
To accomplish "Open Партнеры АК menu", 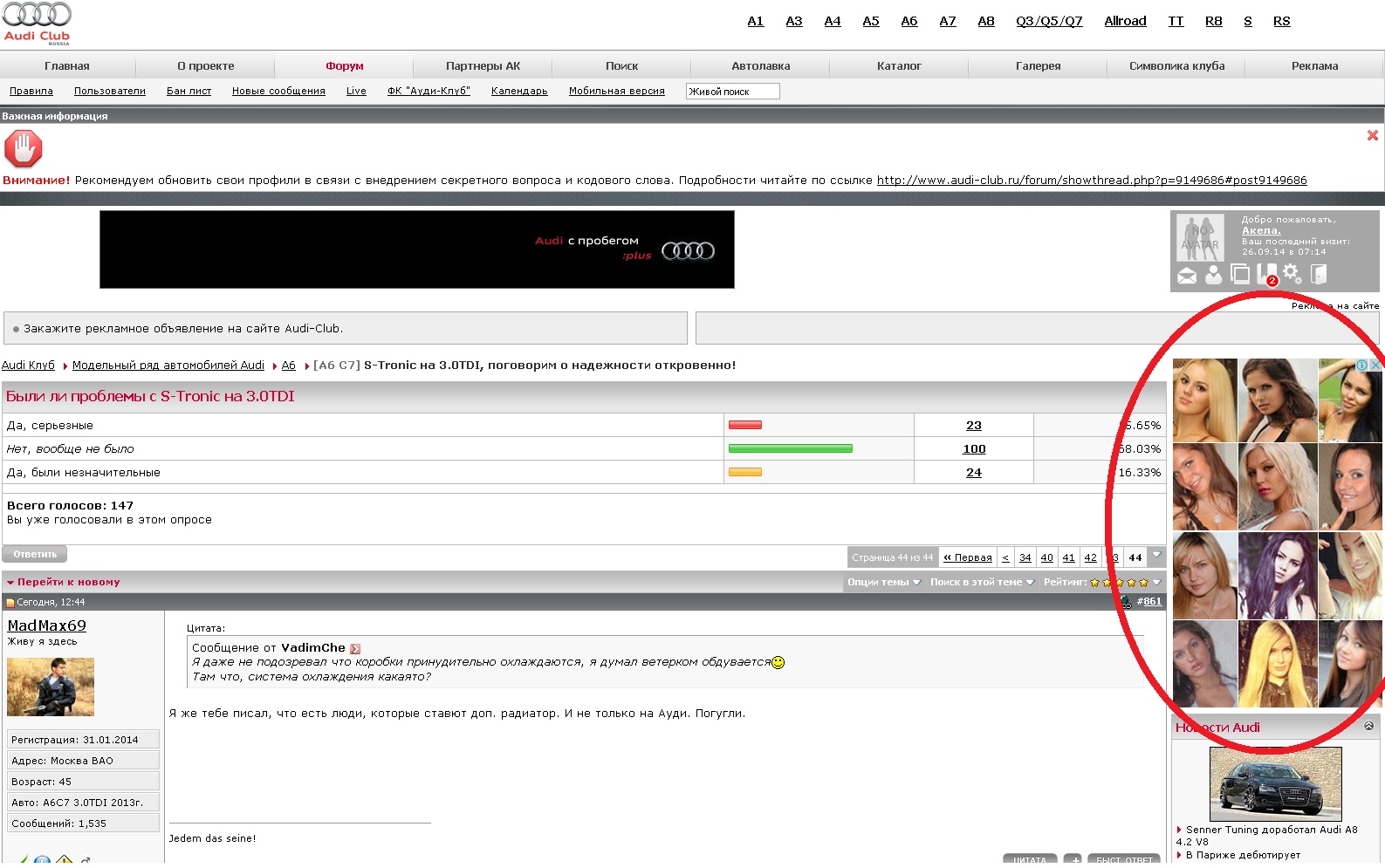I will 483,65.
